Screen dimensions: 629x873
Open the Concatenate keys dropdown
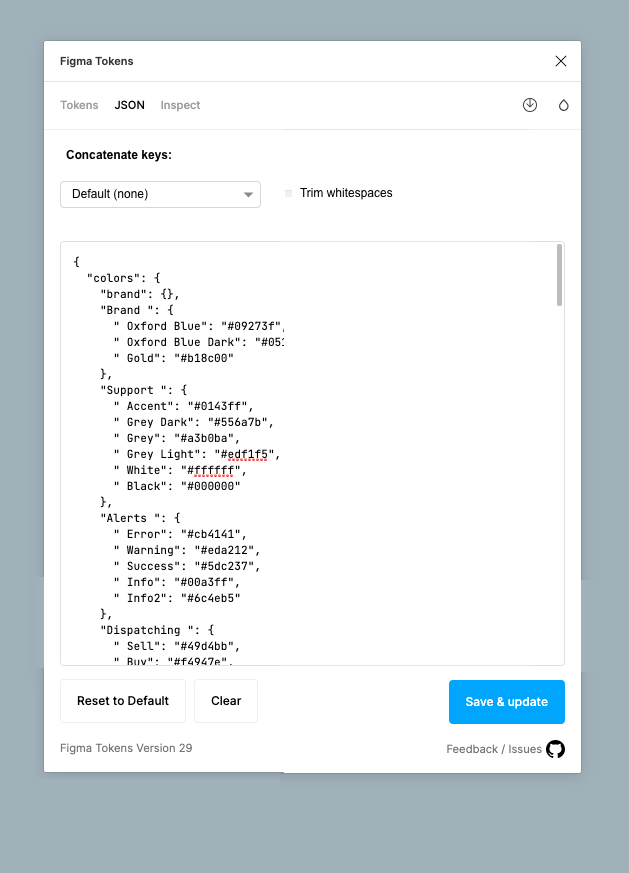pos(160,194)
